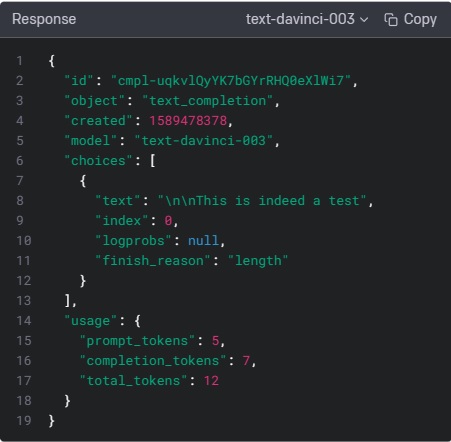Click the "completion_tokens" key
Viewport: 451px width, 442px height.
click(x=153, y=361)
